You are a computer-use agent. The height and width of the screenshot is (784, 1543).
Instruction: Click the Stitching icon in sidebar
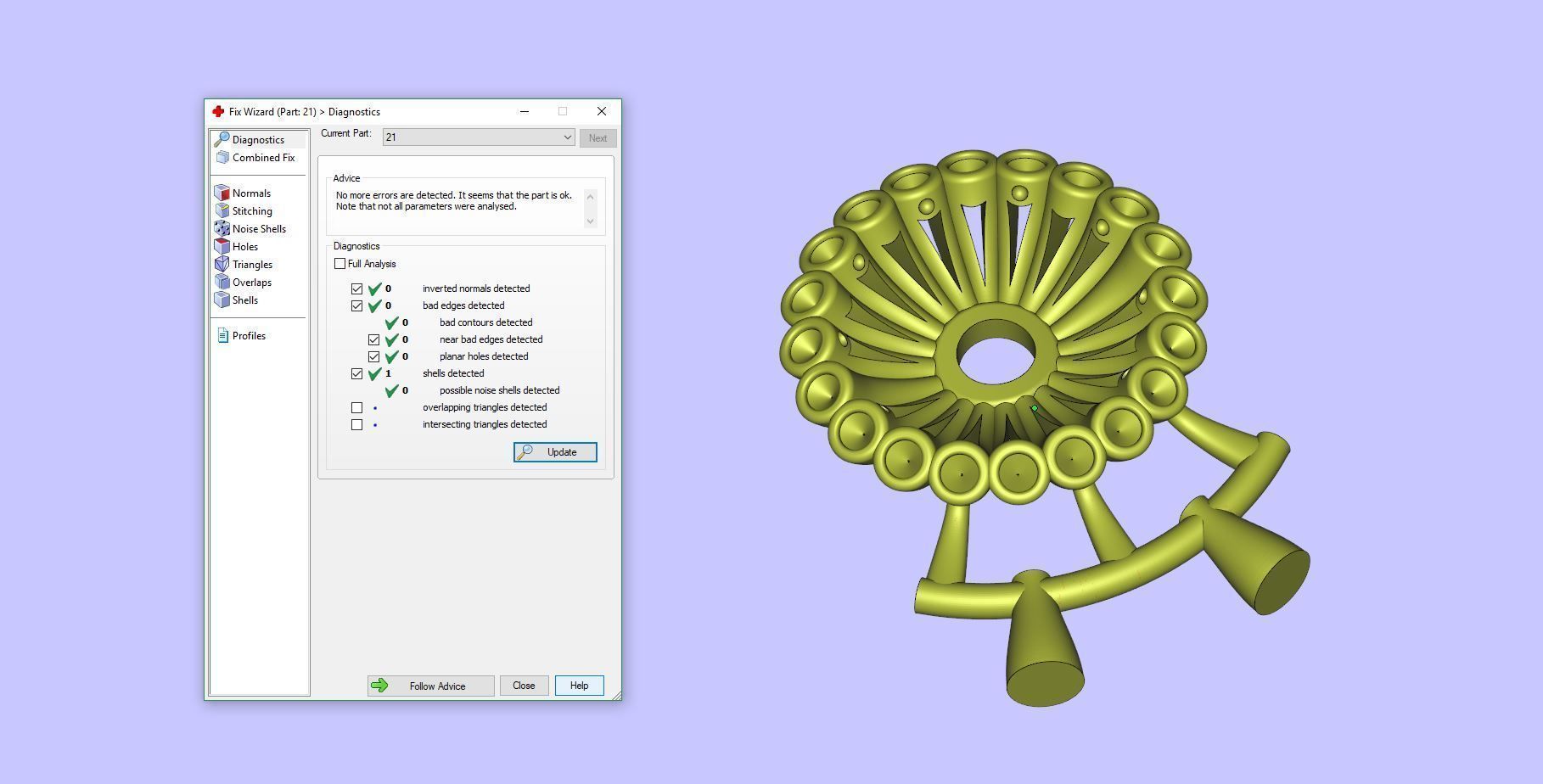point(222,210)
